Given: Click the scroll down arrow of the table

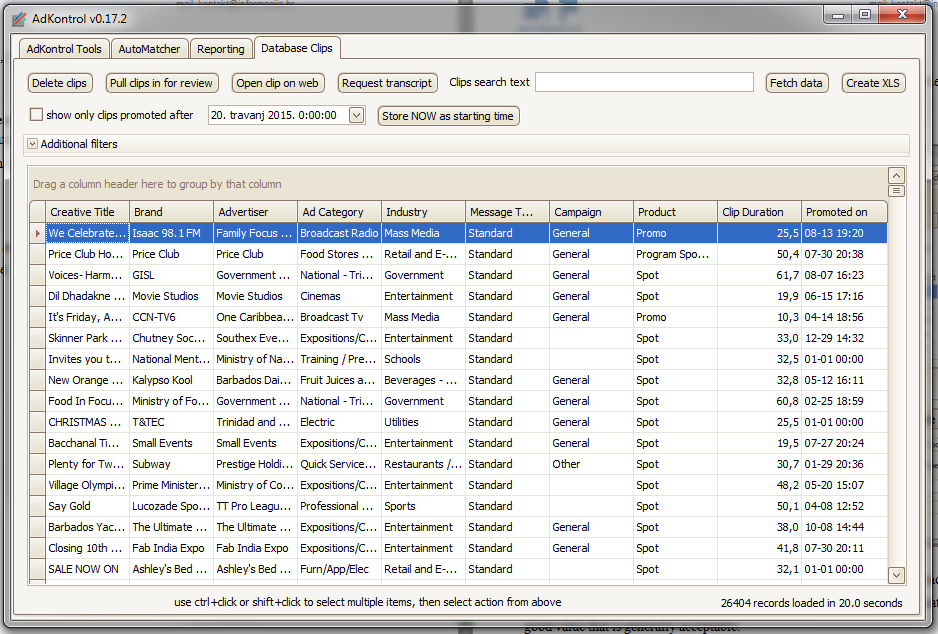Looking at the screenshot, I should 896,575.
